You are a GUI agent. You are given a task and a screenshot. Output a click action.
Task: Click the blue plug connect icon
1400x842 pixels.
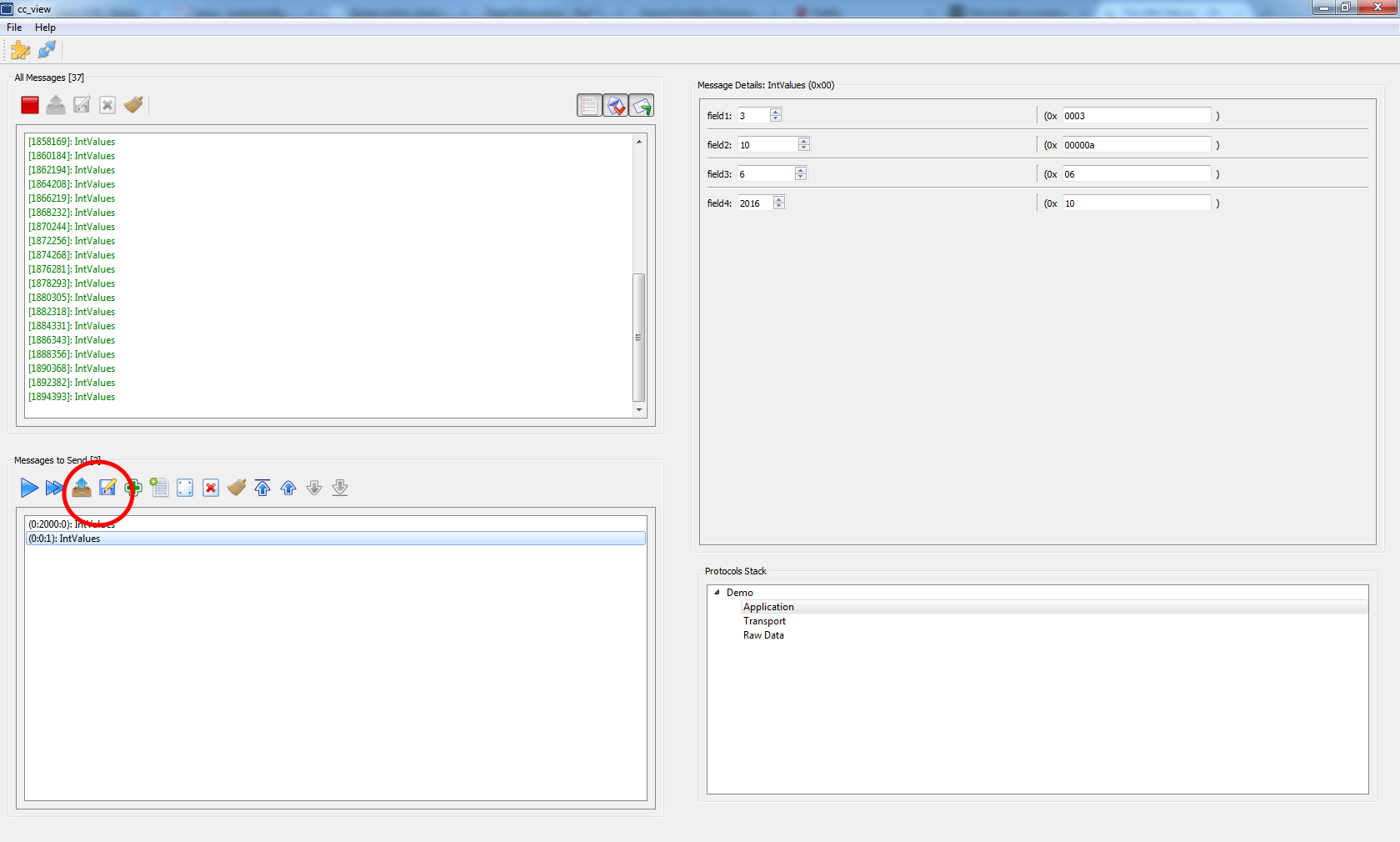(x=47, y=50)
